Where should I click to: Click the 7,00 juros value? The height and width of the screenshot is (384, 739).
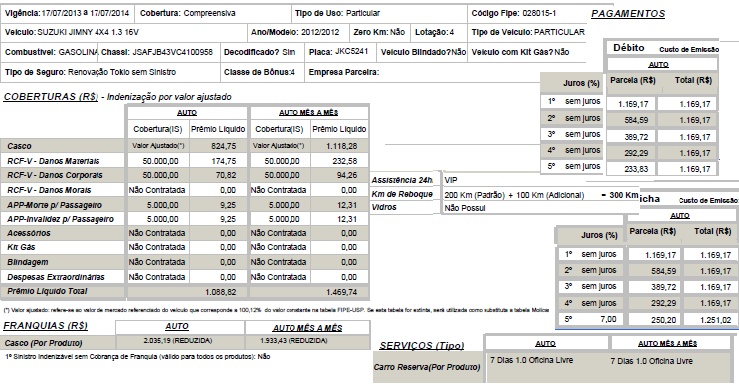pos(608,319)
